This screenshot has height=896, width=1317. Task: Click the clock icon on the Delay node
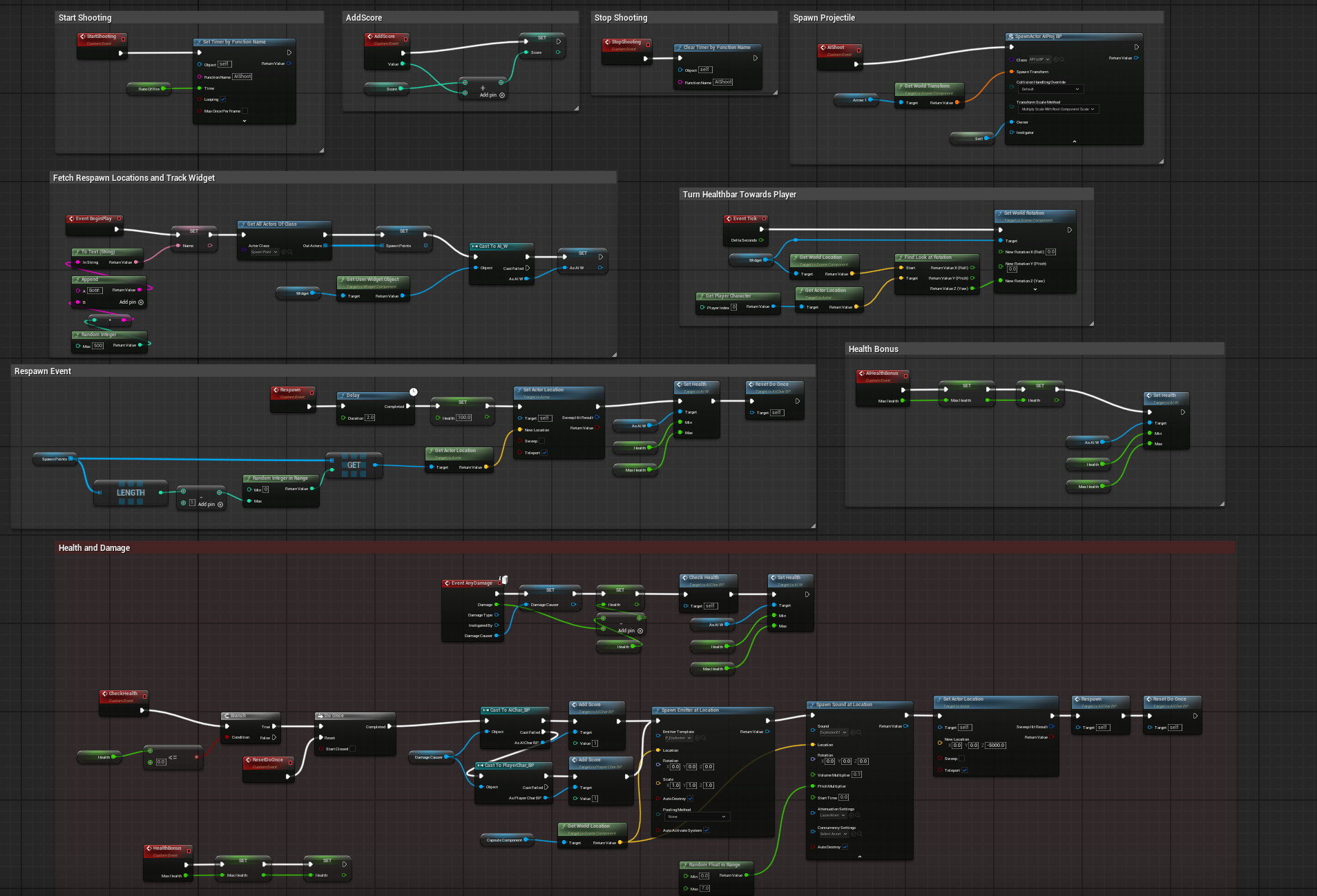point(413,392)
